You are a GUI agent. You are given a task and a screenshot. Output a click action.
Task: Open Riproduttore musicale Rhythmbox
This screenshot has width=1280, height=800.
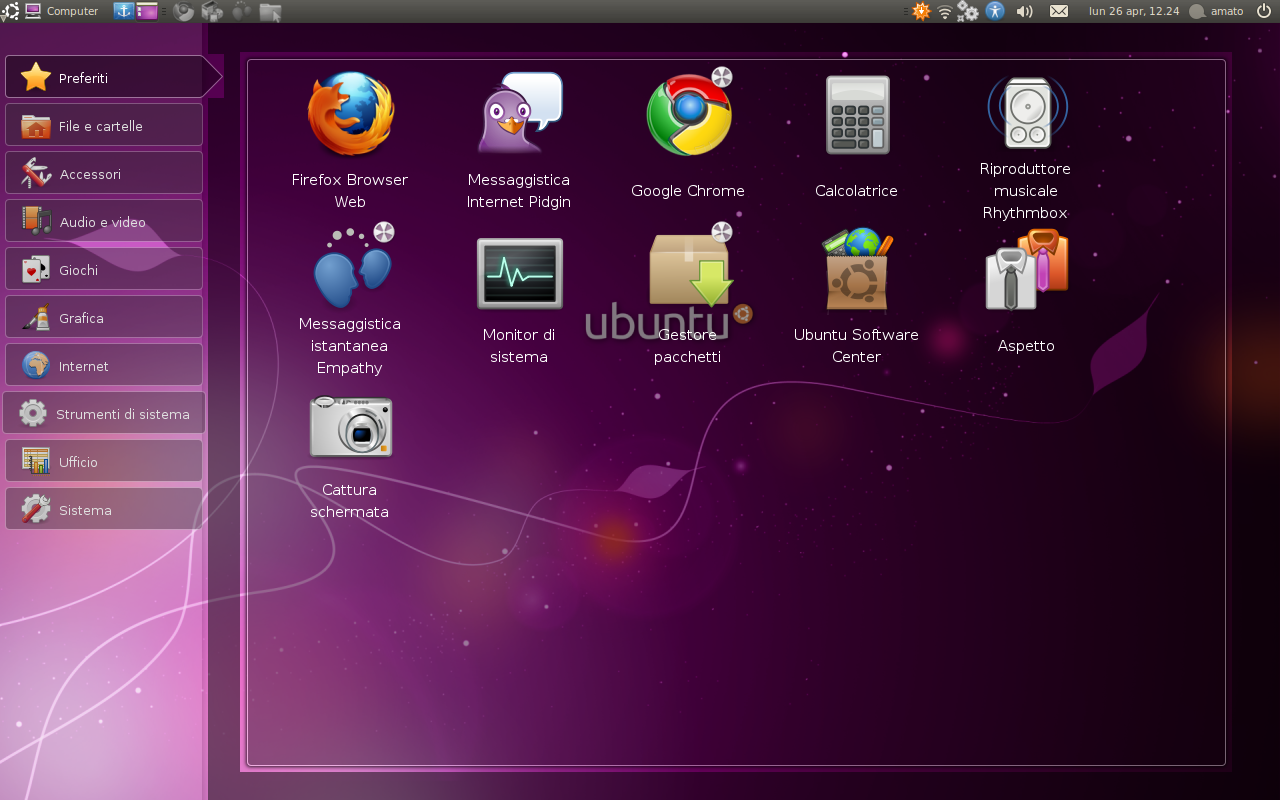(x=1025, y=110)
